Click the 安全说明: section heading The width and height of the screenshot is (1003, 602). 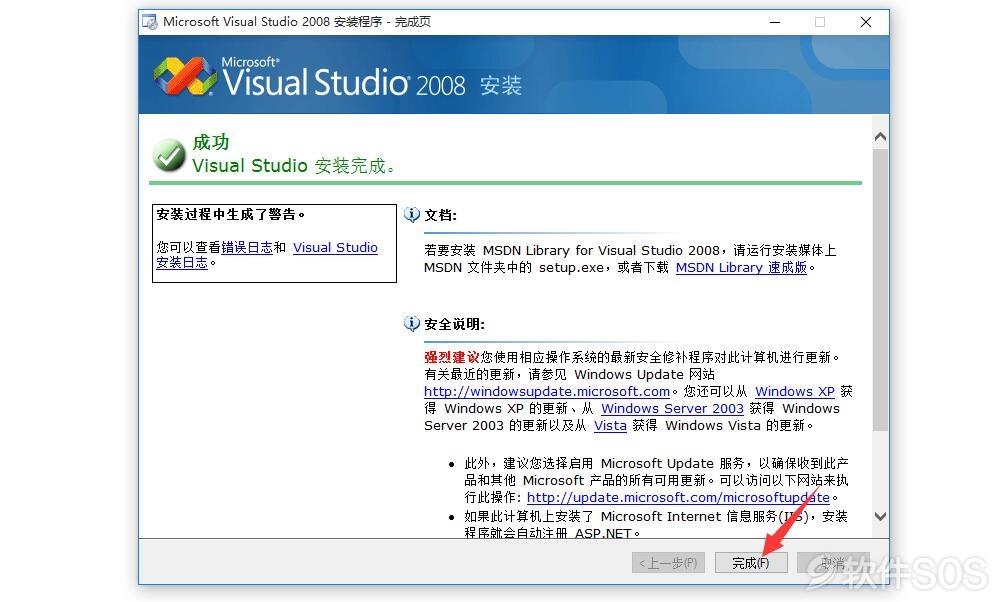[x=454, y=324]
